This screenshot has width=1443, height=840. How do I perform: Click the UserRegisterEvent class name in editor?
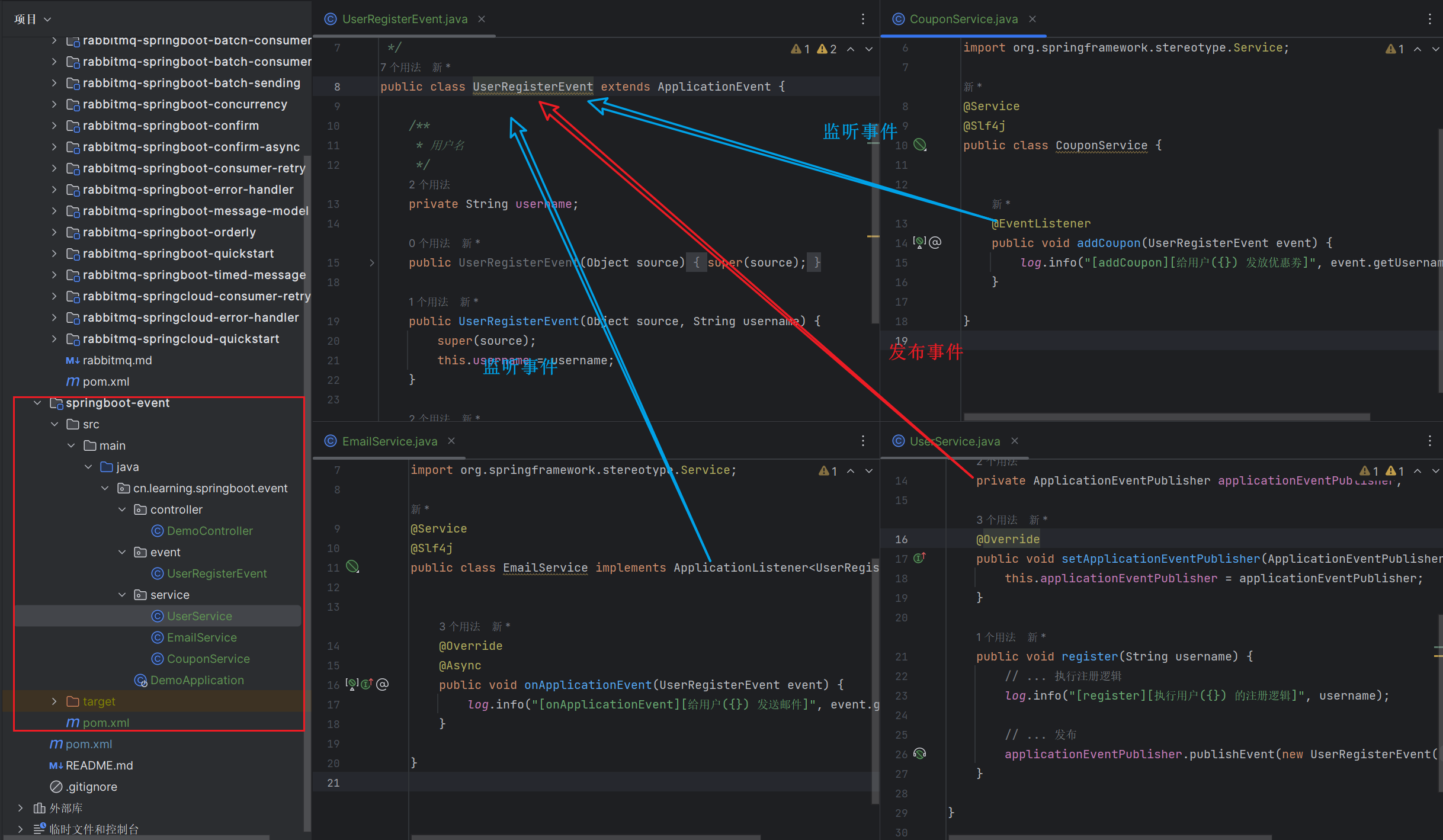tap(533, 86)
